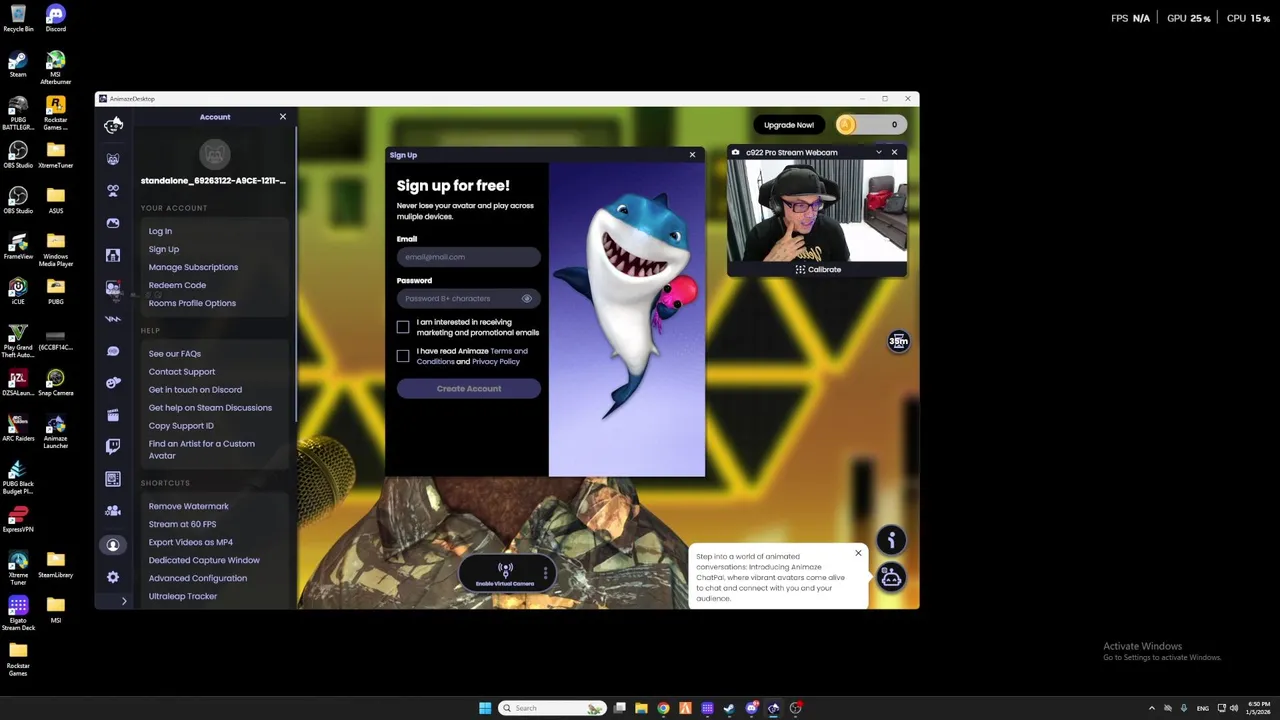This screenshot has width=1280, height=720.
Task: Select Log In in Your Account
Action: pos(160,231)
